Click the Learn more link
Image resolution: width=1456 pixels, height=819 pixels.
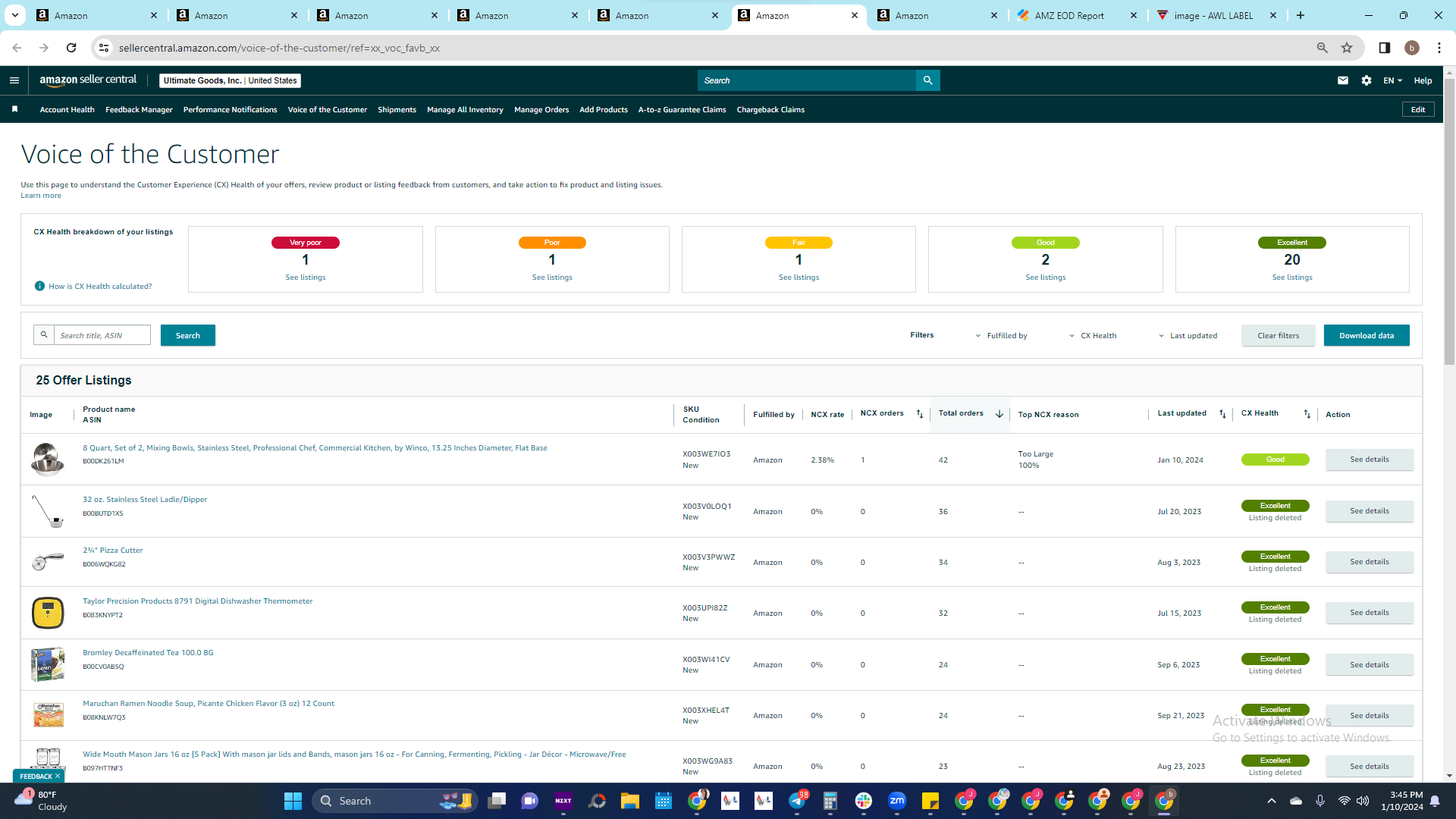[x=41, y=196]
